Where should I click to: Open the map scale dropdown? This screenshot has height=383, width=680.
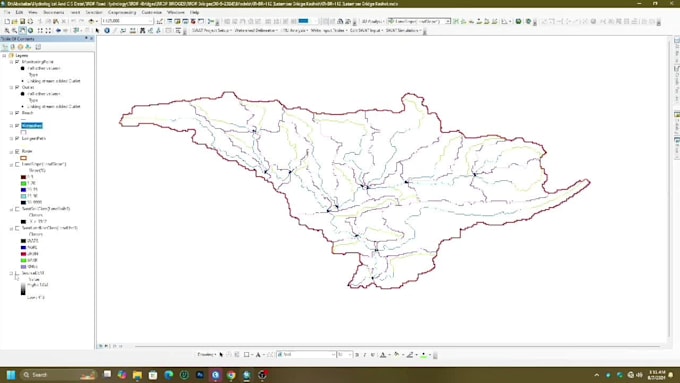click(150, 21)
